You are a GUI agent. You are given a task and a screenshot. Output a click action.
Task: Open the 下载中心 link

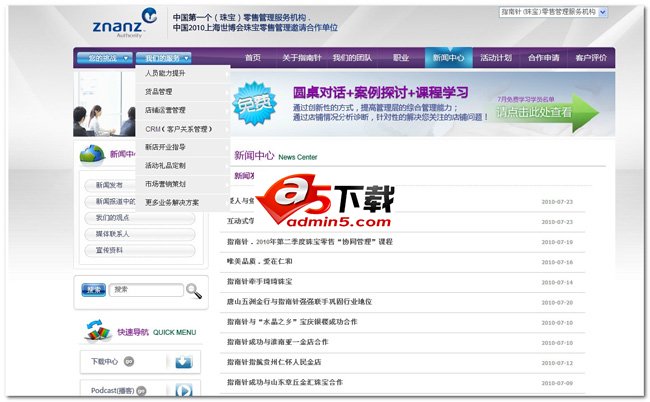[104, 361]
